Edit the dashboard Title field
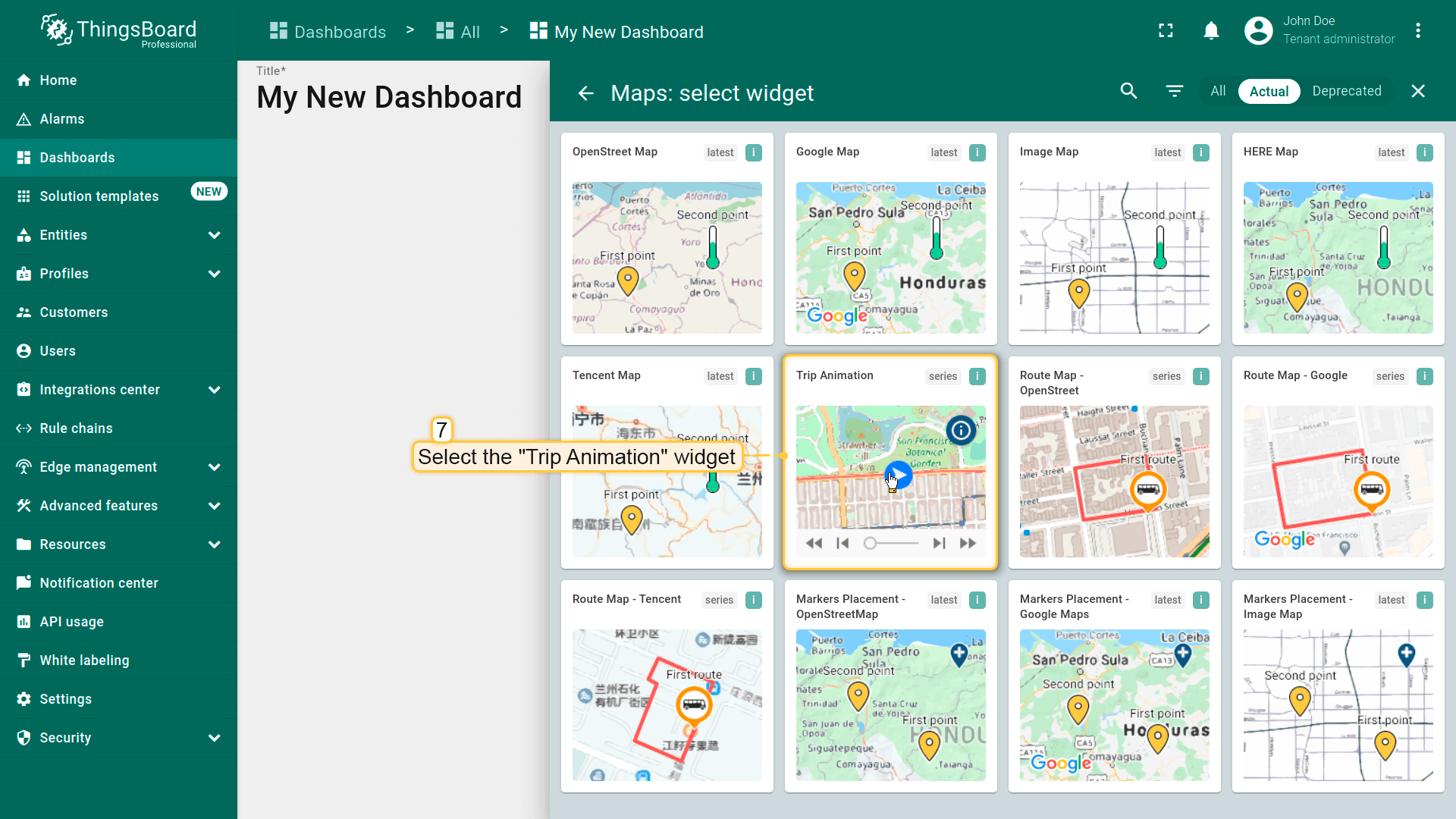 coord(389,97)
